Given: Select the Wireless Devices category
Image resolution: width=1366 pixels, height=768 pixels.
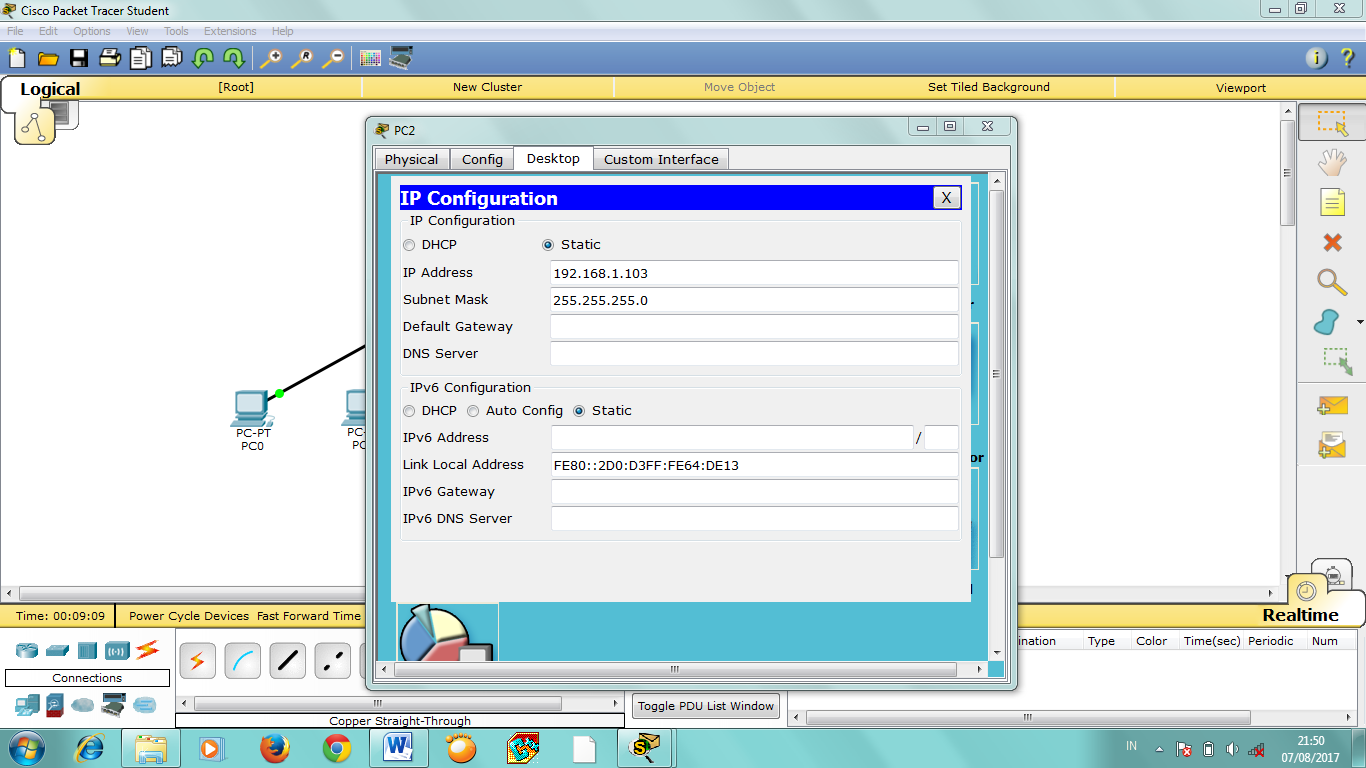Looking at the screenshot, I should [x=116, y=650].
